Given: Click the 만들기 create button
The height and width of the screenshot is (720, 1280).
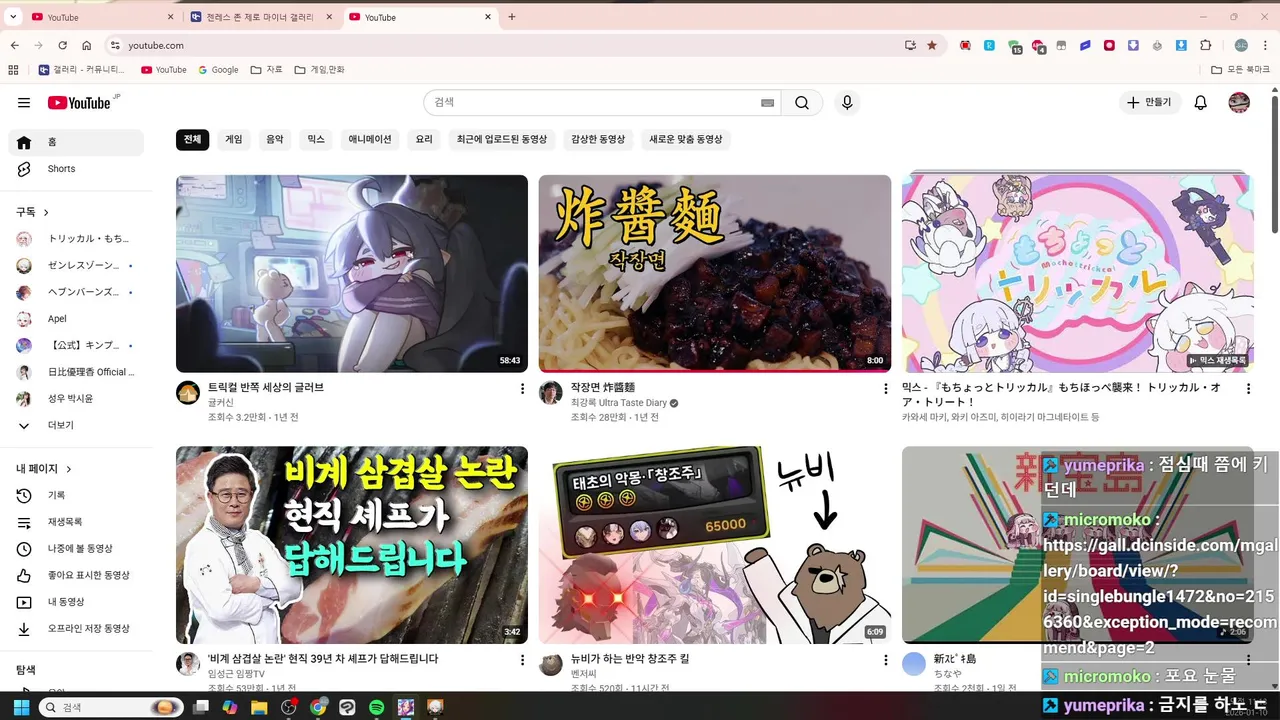Looking at the screenshot, I should (x=1149, y=103).
